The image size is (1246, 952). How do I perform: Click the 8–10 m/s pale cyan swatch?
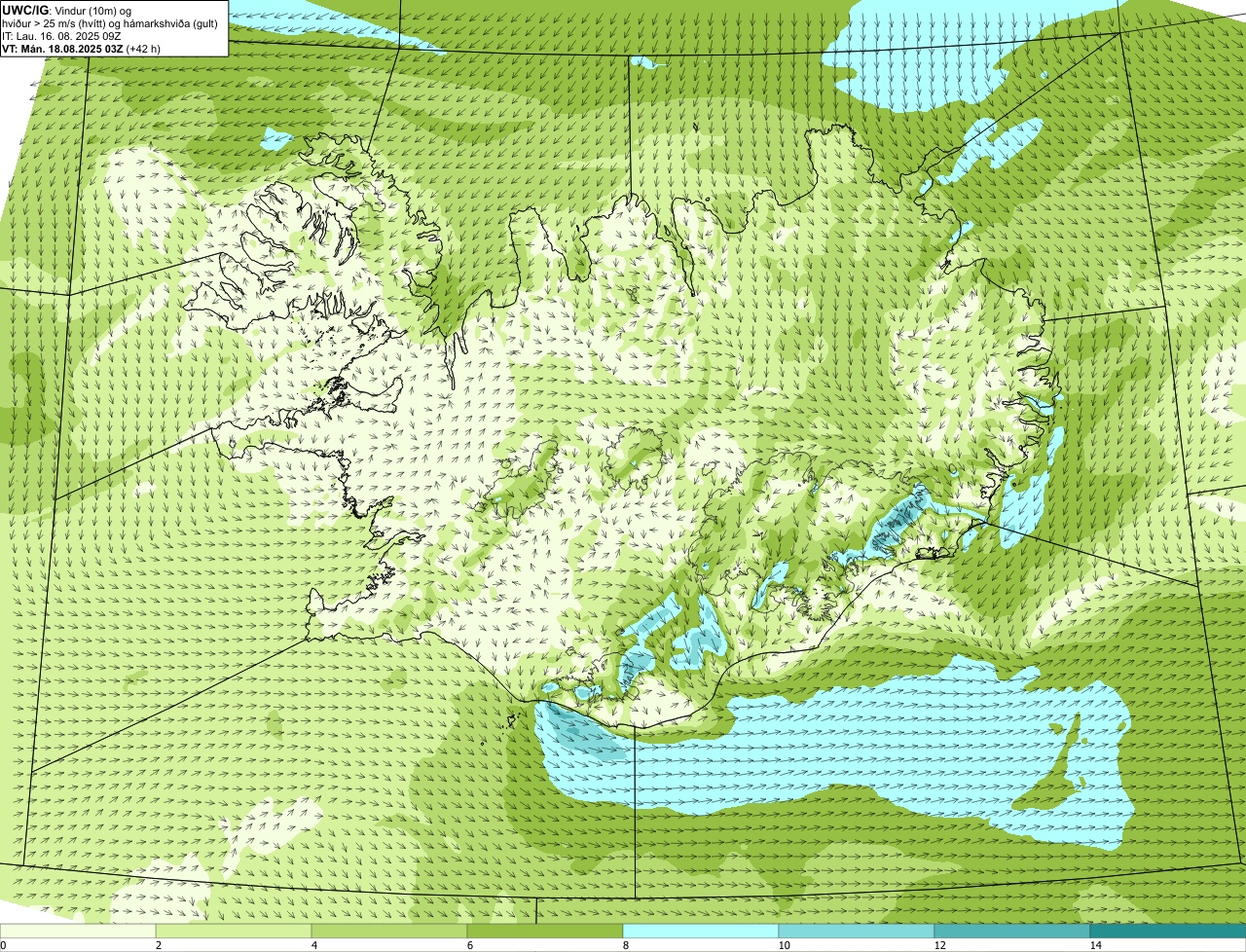pyautogui.click(x=701, y=931)
